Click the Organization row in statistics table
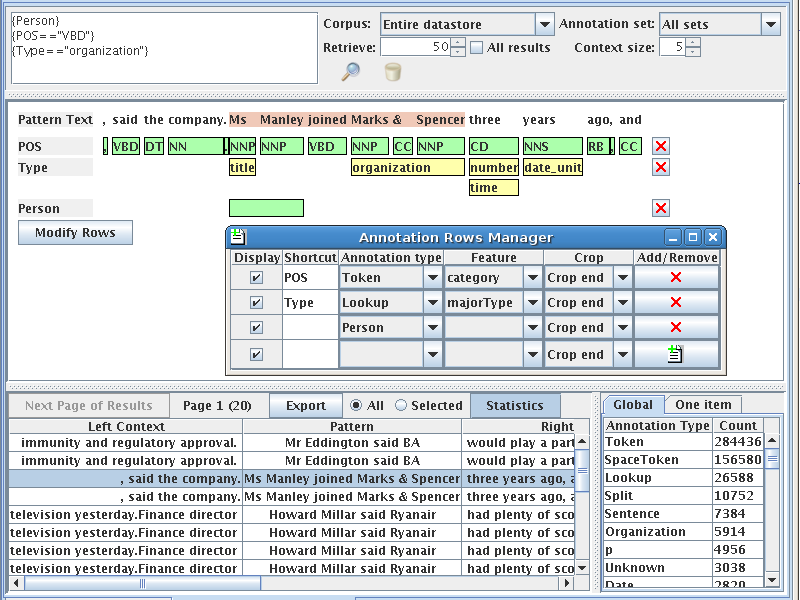 [684, 532]
